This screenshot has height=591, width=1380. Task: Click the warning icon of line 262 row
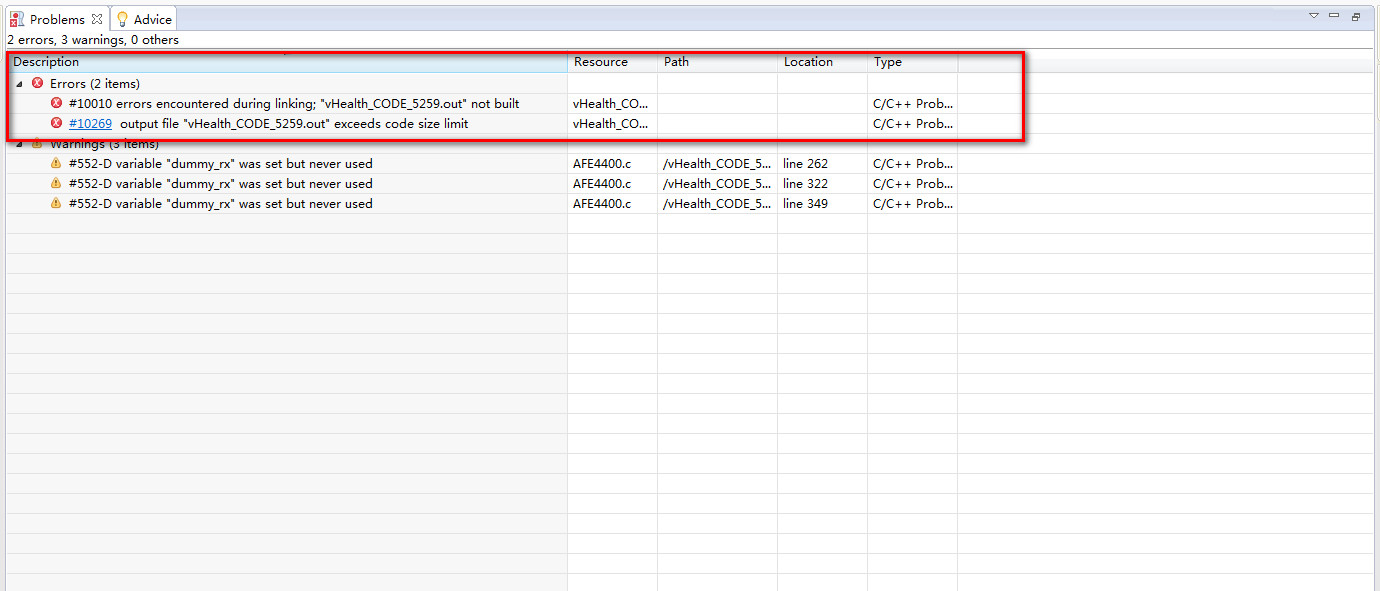point(57,163)
